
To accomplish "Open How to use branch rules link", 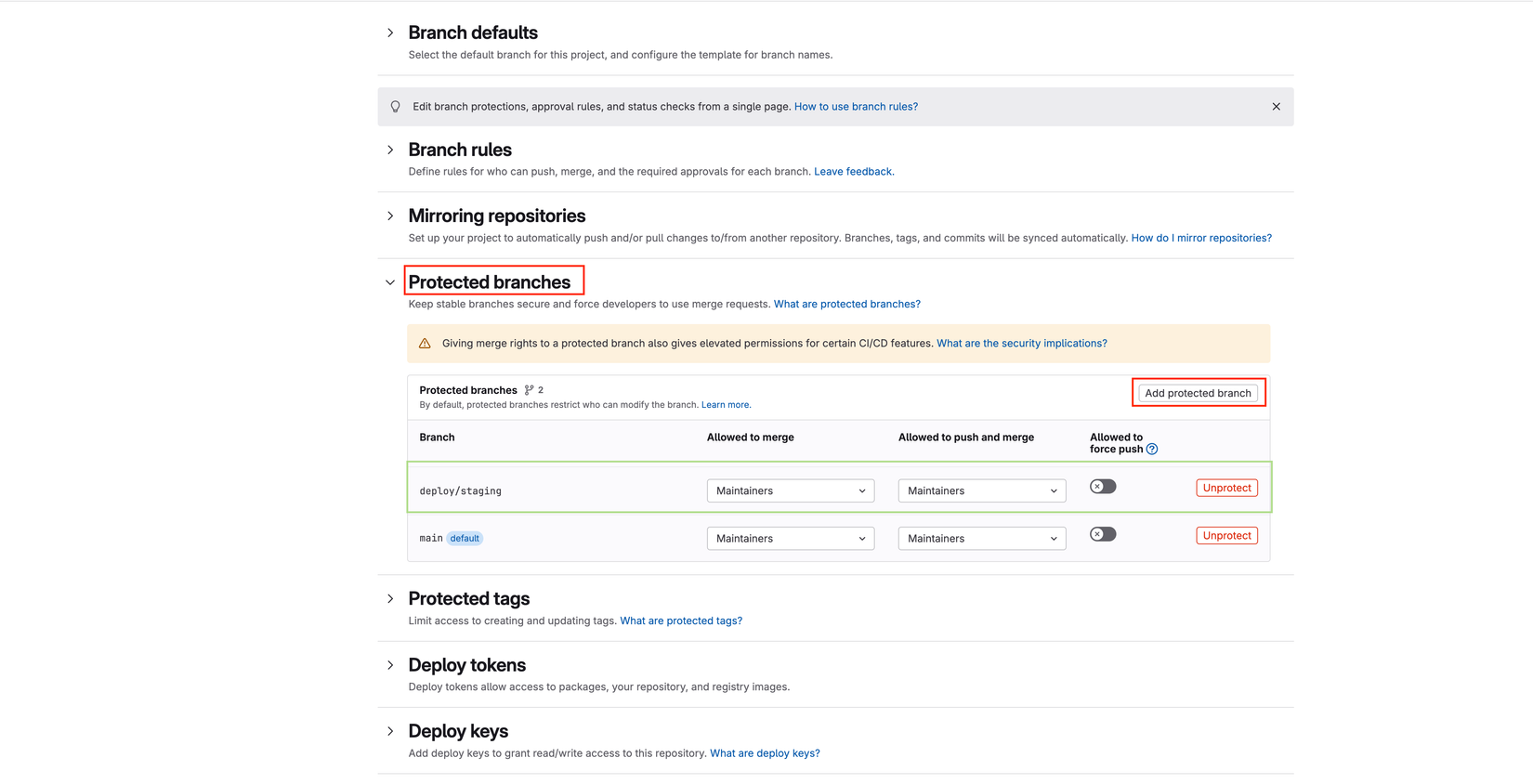I will point(856,107).
